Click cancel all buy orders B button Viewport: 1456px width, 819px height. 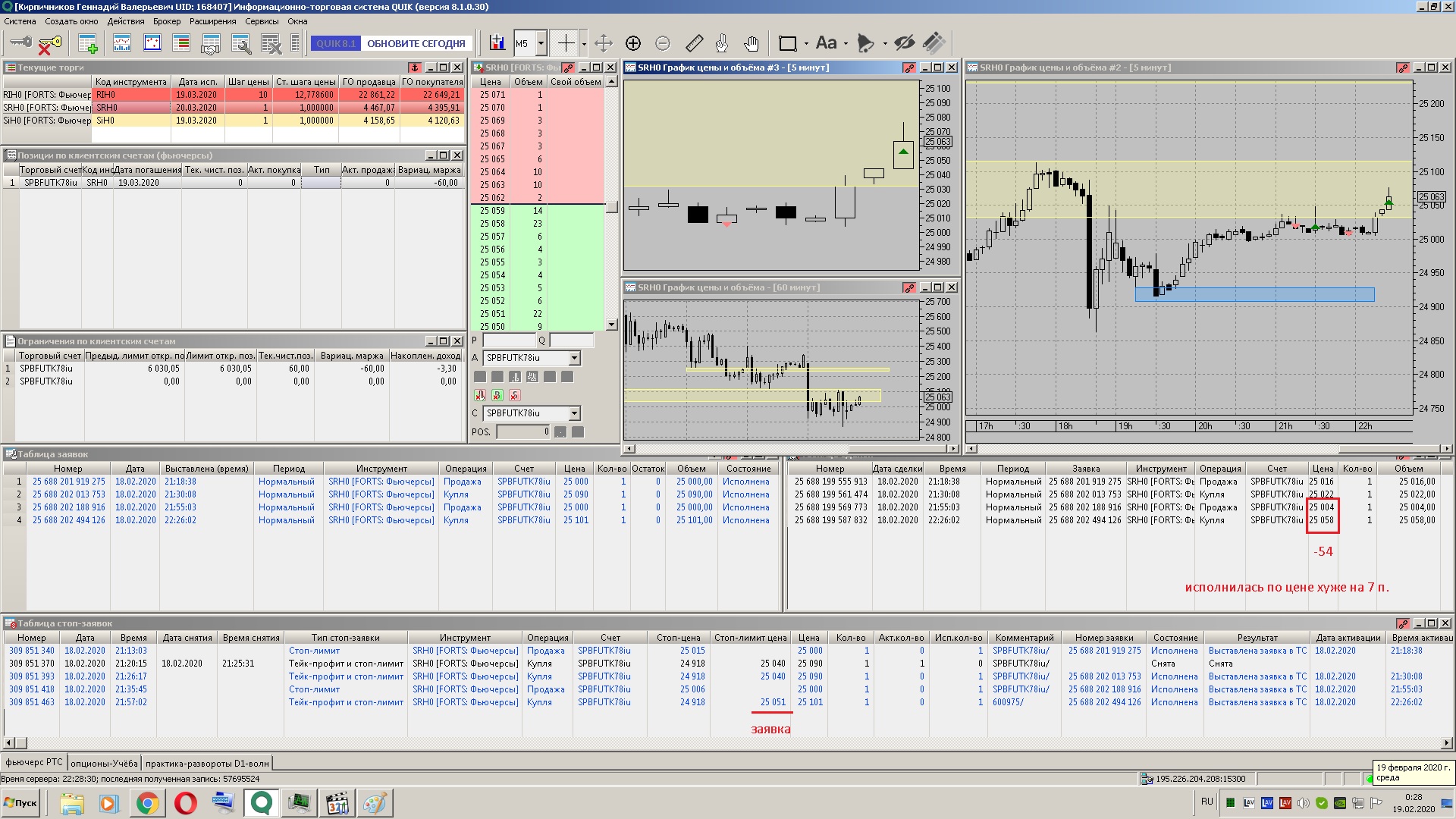tap(497, 395)
